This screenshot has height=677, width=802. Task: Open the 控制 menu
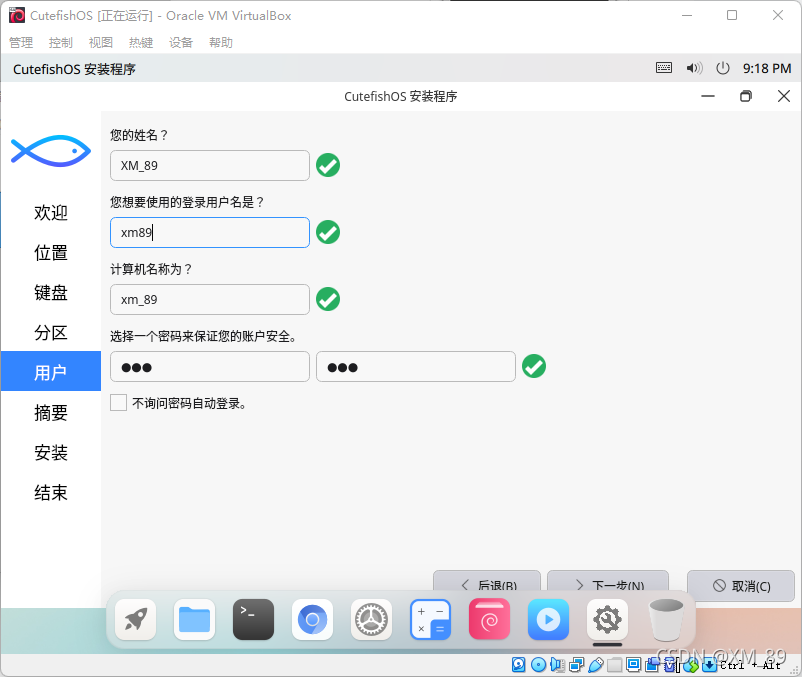61,42
